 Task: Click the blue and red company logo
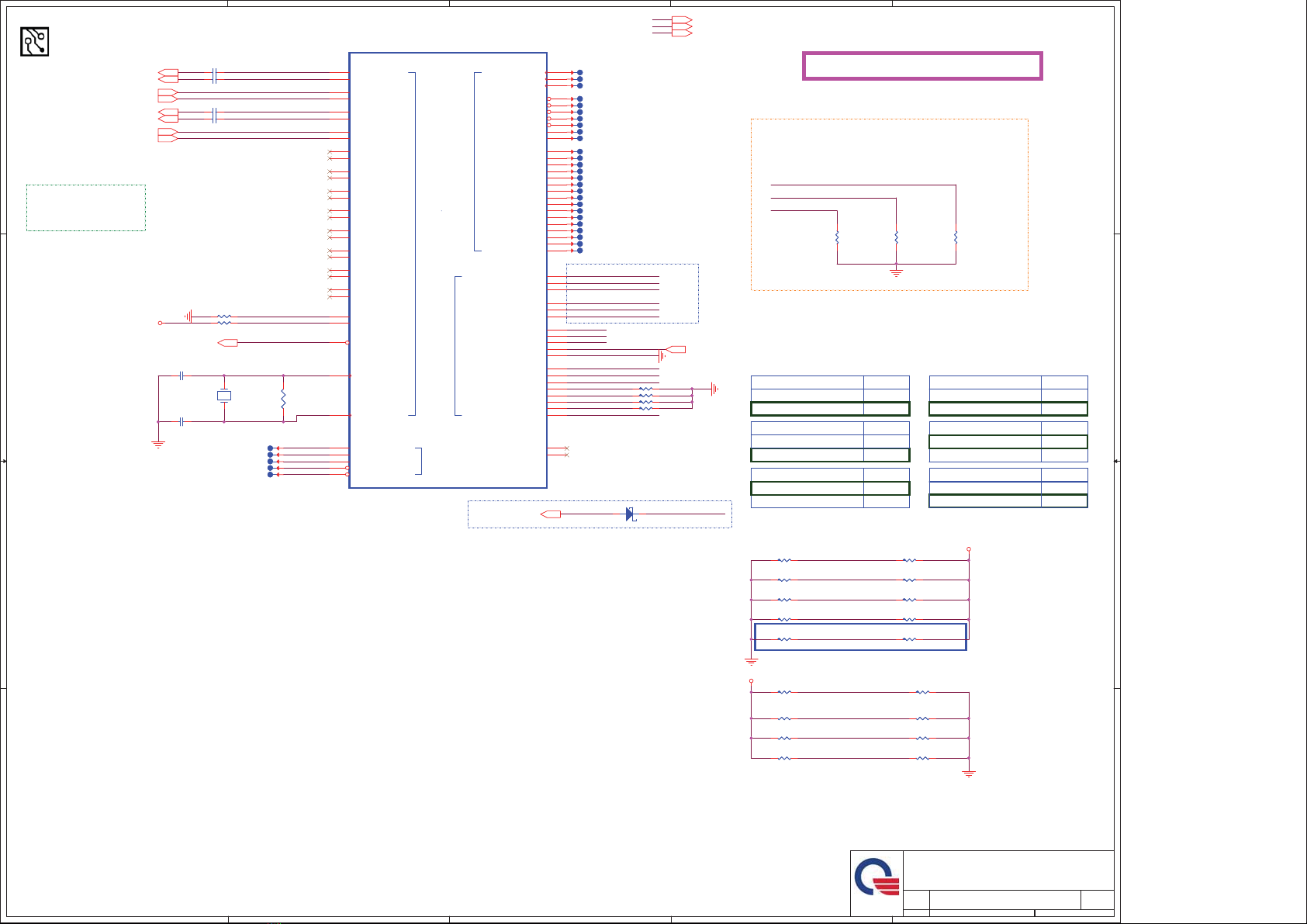point(877,877)
